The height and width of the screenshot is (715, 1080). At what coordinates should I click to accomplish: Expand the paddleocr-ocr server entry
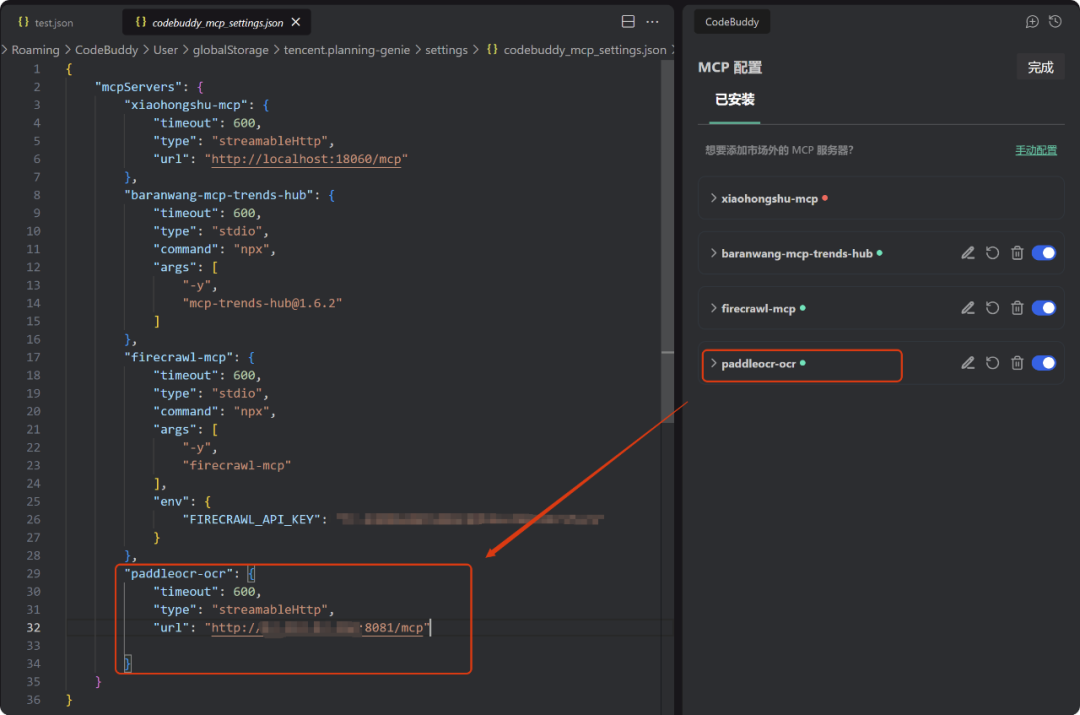(714, 364)
